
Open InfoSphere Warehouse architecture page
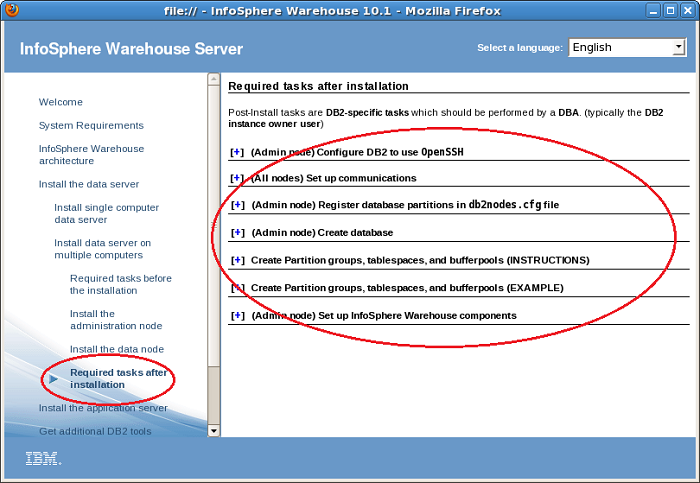[x=91, y=154]
